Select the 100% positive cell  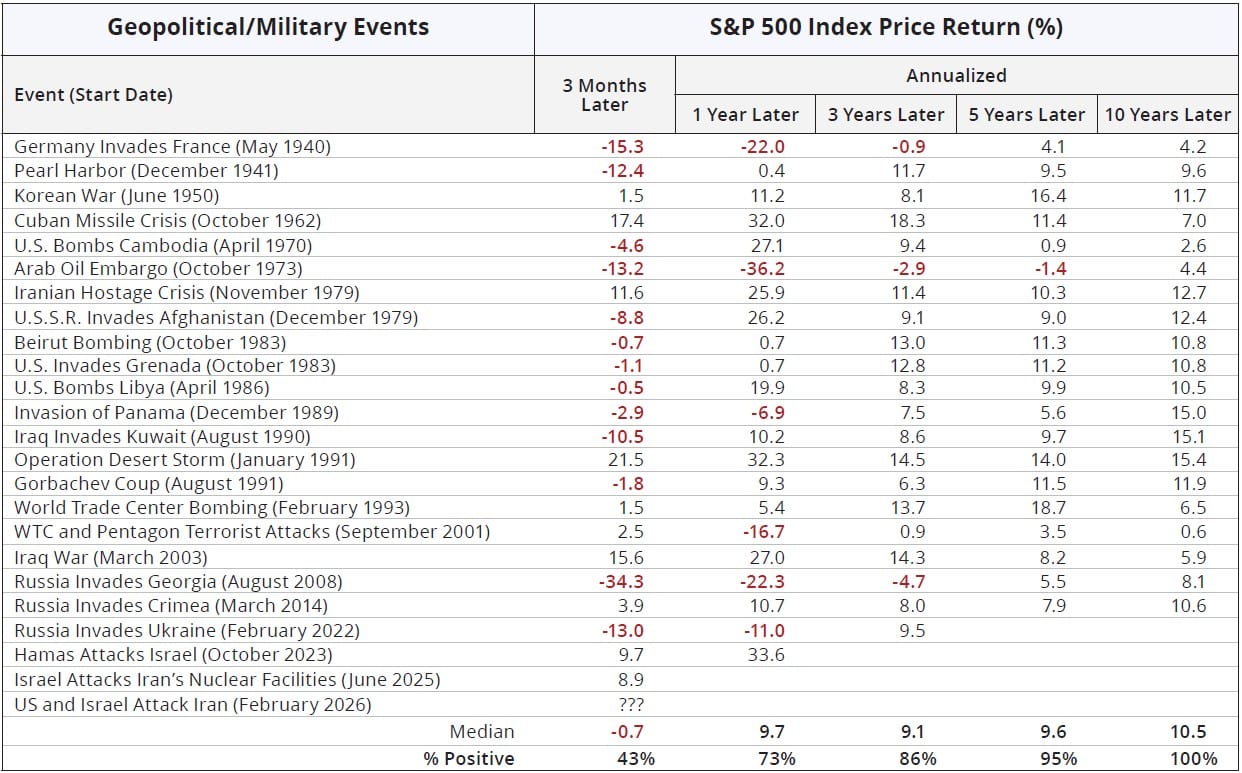tap(1193, 759)
